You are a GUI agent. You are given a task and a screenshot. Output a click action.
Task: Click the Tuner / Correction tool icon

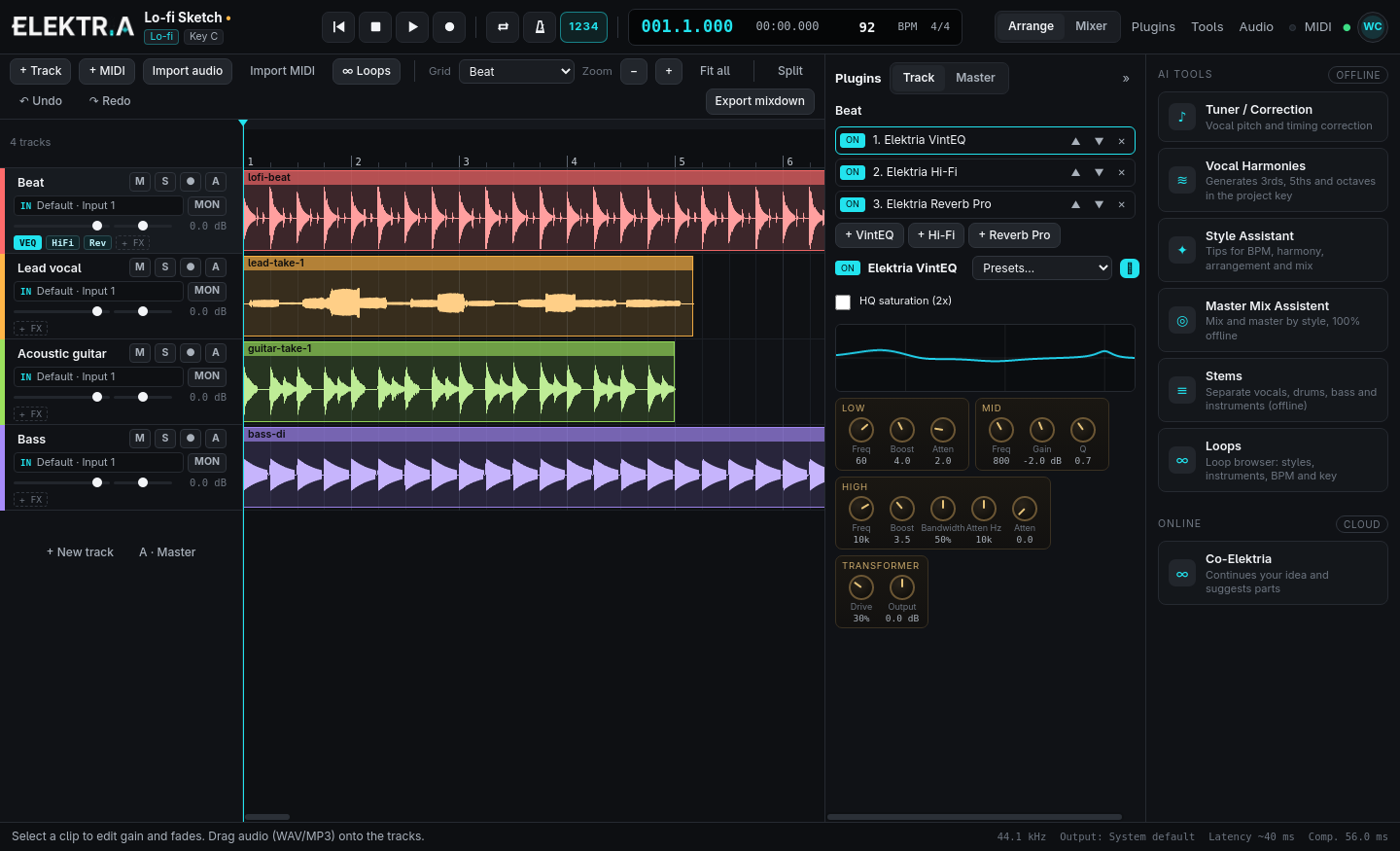(x=1182, y=117)
